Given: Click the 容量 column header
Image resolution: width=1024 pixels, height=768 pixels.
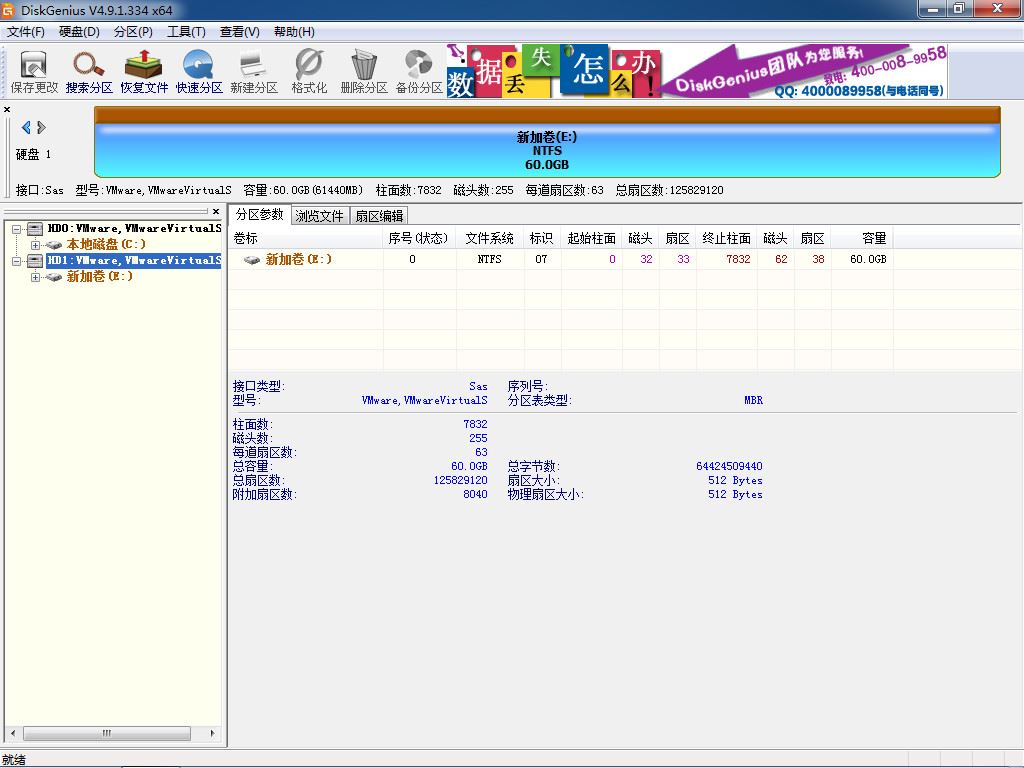Looking at the screenshot, I should click(862, 238).
